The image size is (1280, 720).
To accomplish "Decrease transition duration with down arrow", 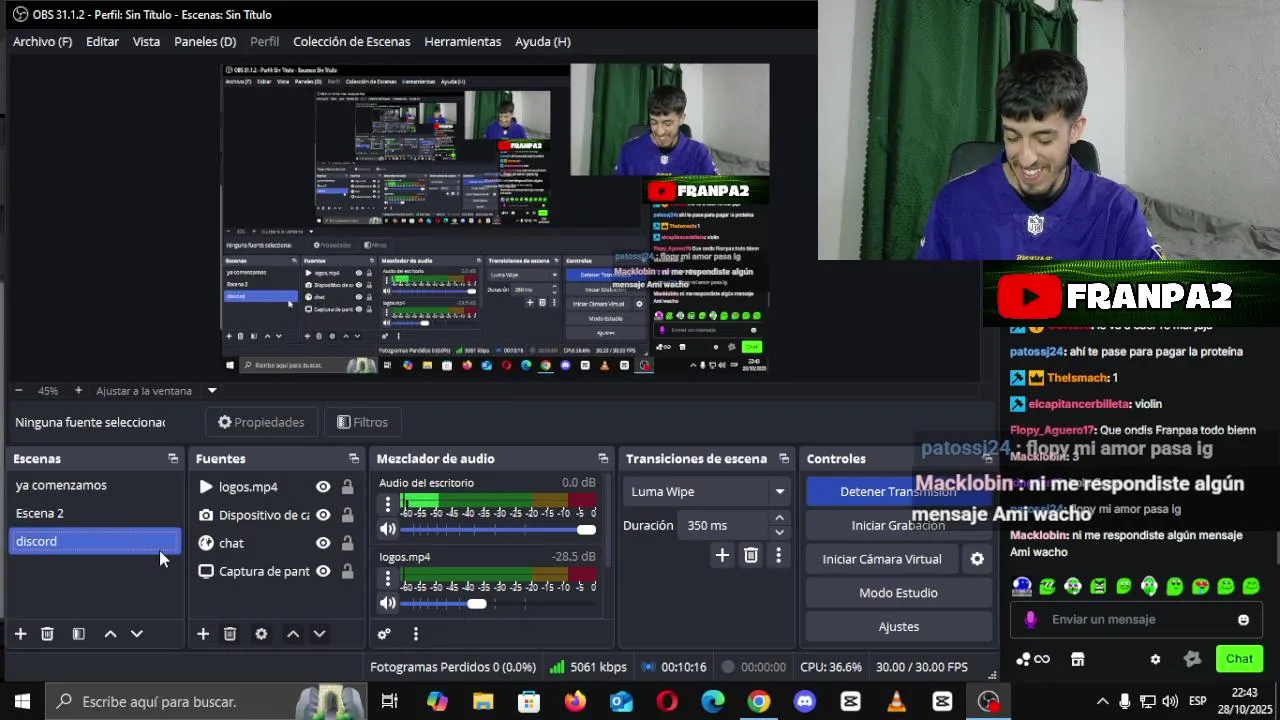I will pos(779,532).
